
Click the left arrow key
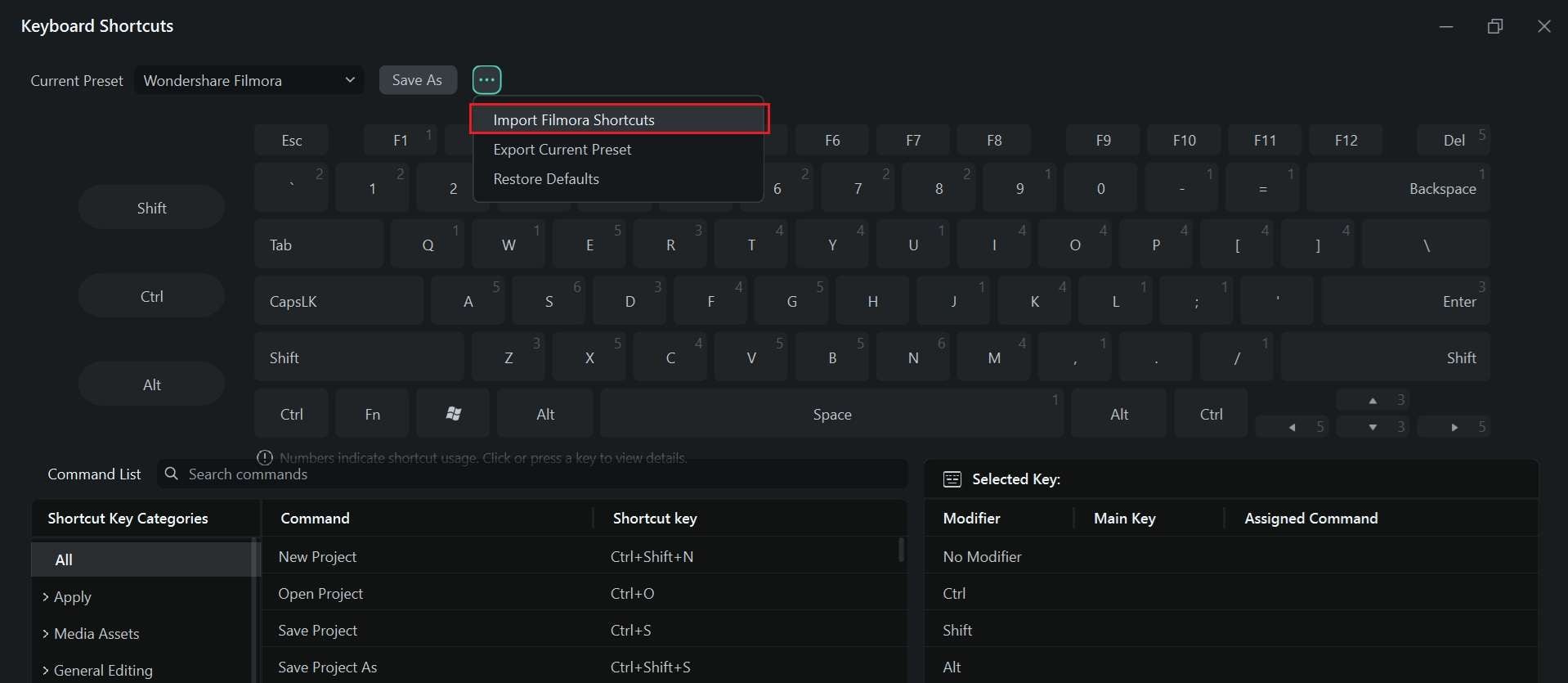(1292, 427)
